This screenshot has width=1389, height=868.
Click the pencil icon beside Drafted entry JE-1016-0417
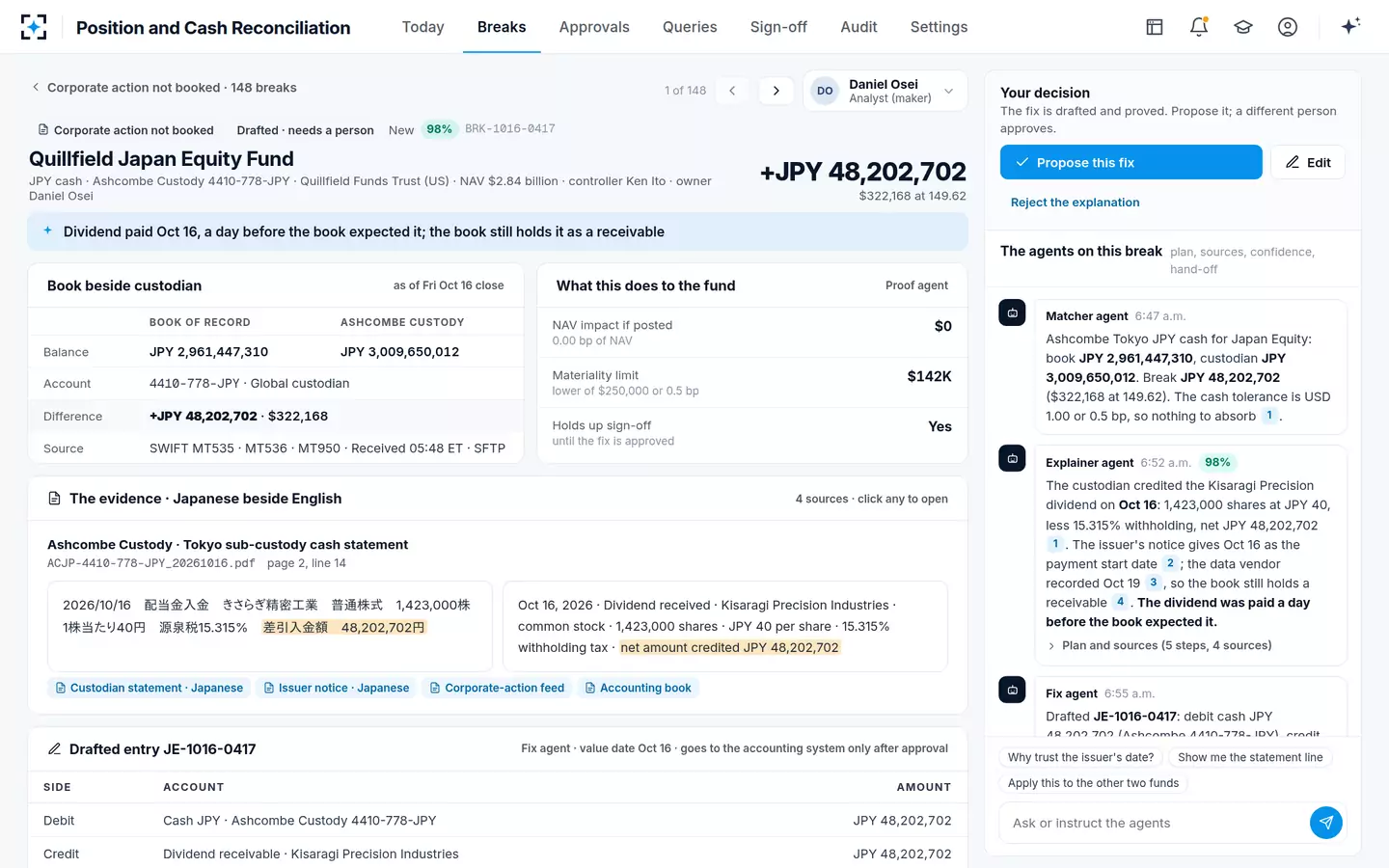[x=55, y=749]
